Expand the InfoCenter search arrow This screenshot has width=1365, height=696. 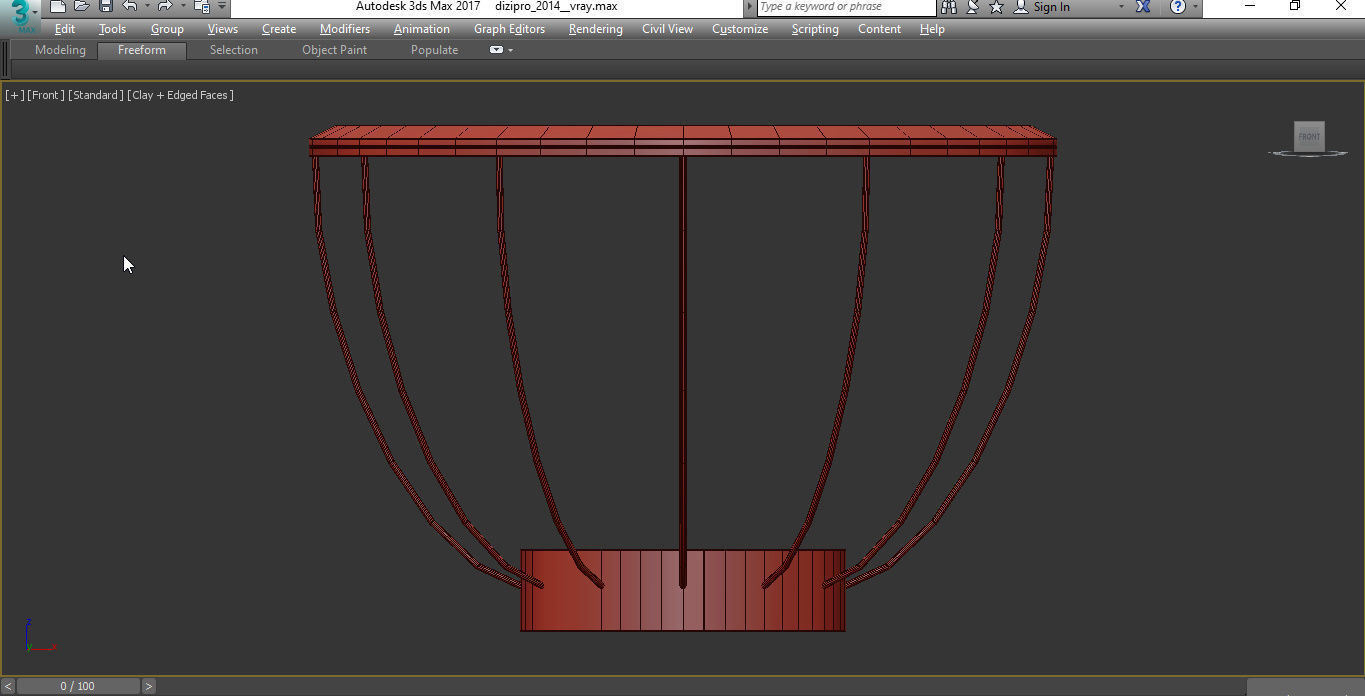click(750, 7)
